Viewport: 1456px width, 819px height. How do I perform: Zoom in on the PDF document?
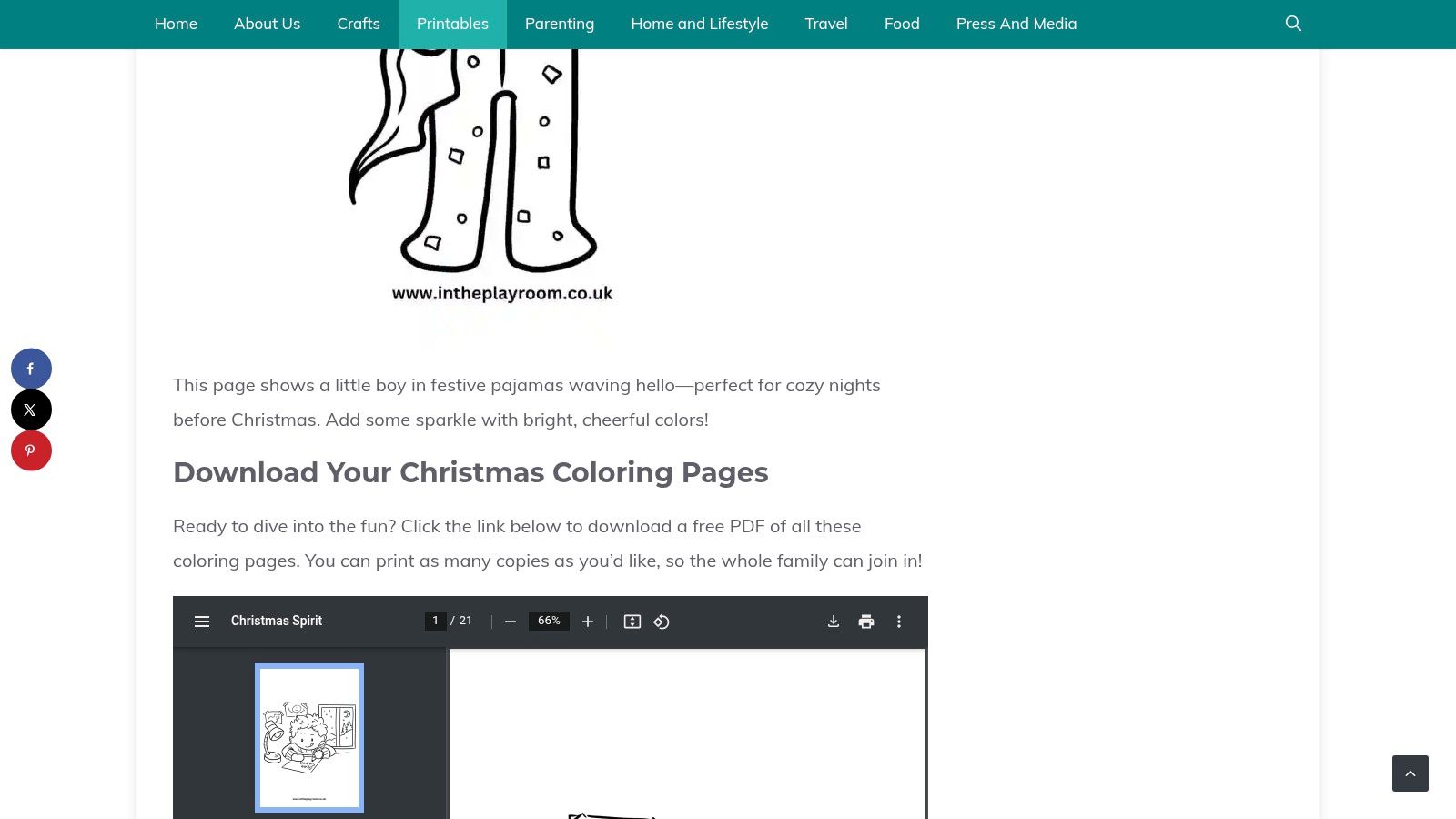[588, 622]
